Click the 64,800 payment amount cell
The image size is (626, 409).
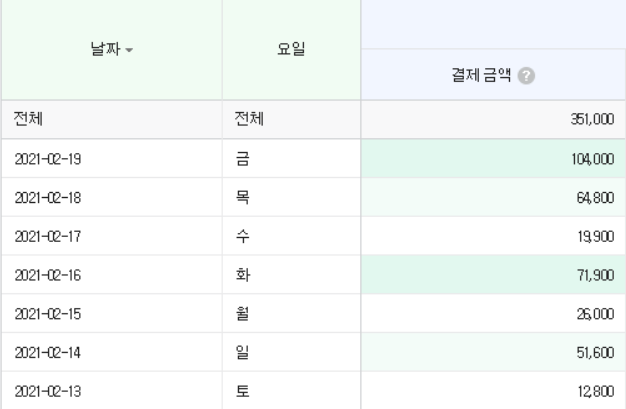(x=493, y=197)
